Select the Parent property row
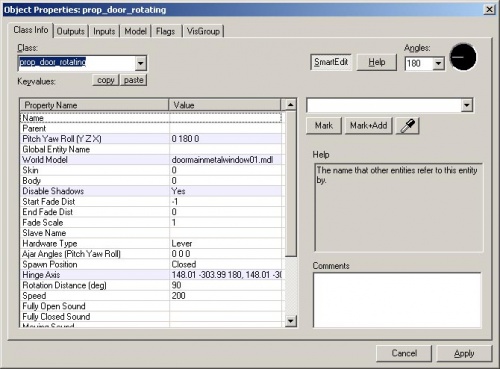The image size is (500, 369). (x=151, y=128)
